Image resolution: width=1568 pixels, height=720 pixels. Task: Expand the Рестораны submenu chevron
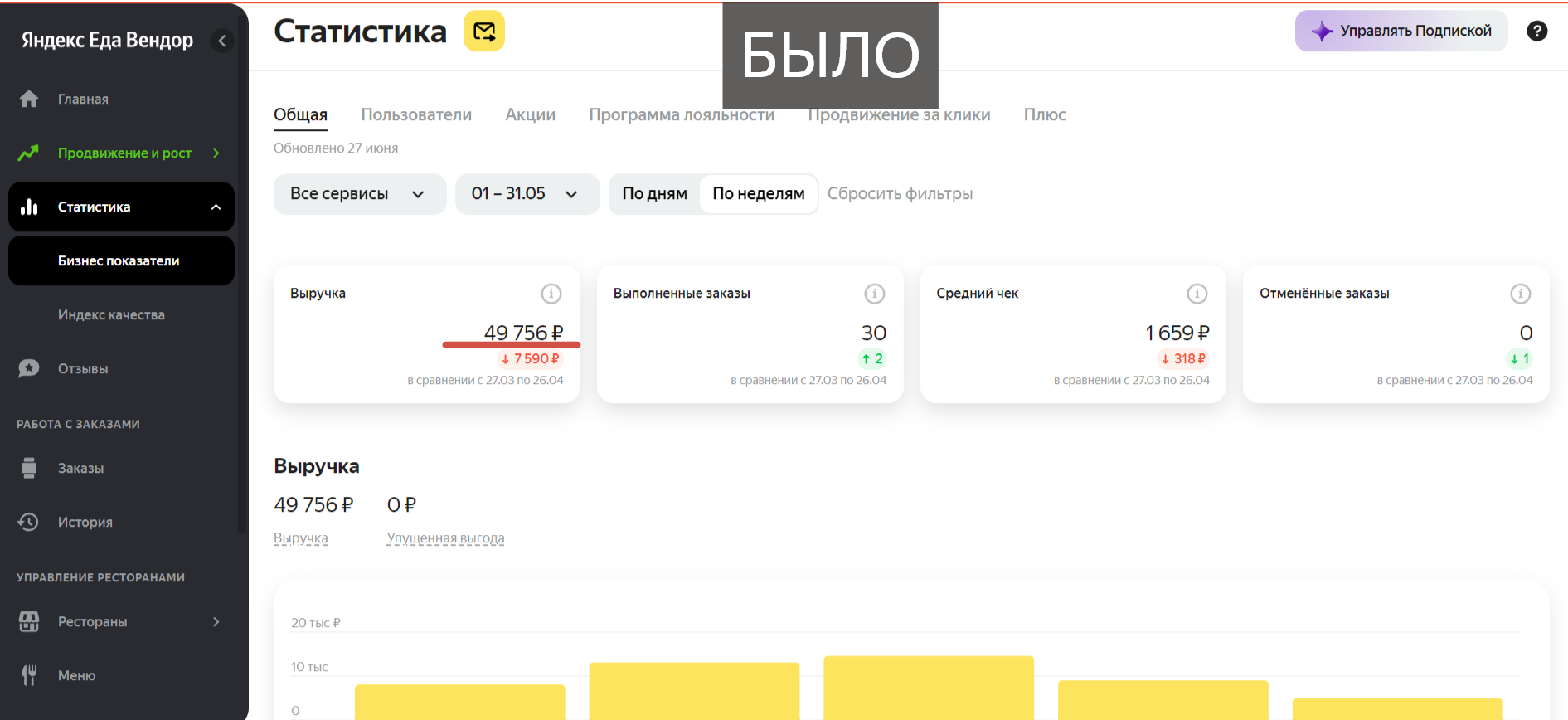[216, 621]
